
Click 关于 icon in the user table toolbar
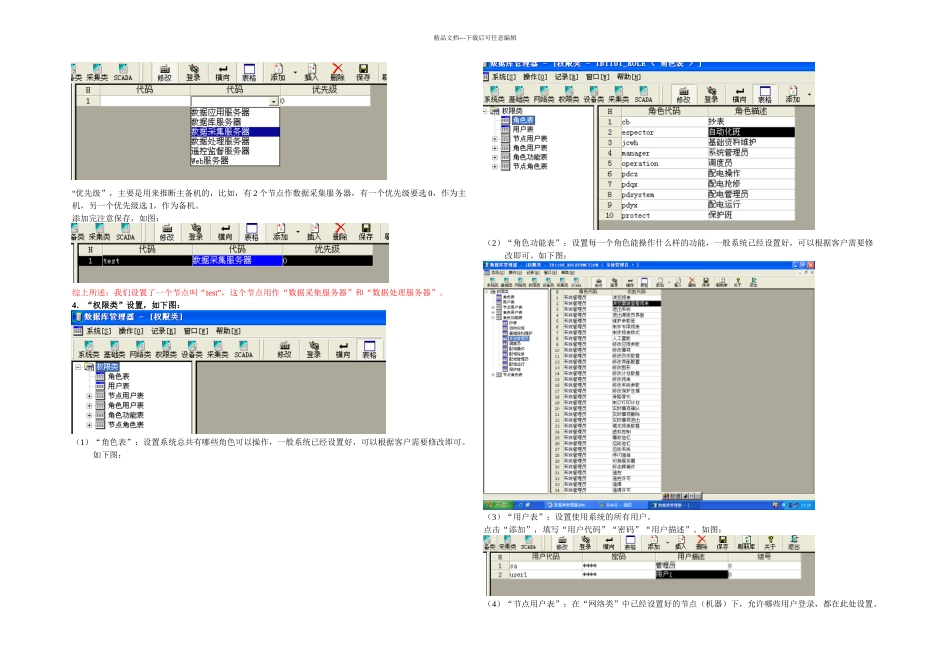(770, 542)
